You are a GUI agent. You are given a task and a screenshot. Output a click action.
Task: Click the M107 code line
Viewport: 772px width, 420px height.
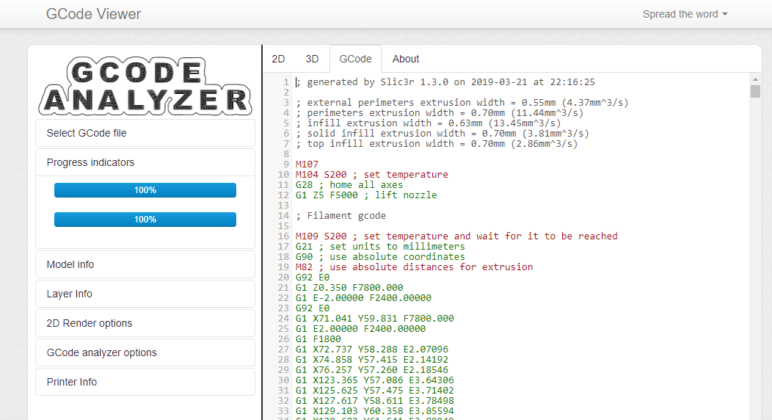click(x=307, y=164)
